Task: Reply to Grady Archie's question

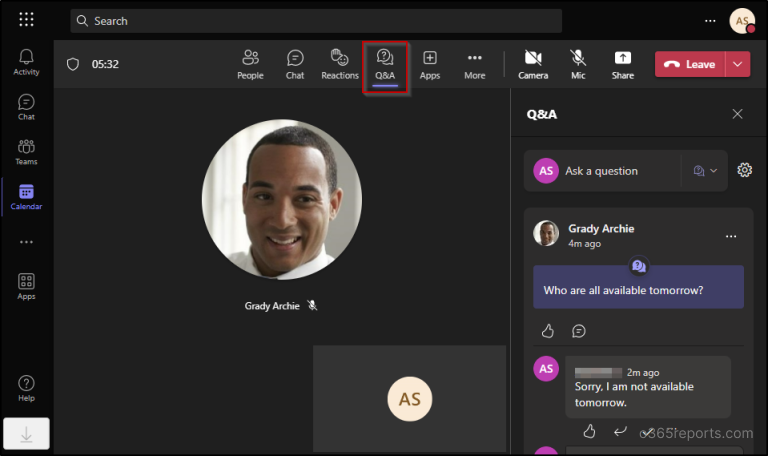Action: click(x=578, y=331)
